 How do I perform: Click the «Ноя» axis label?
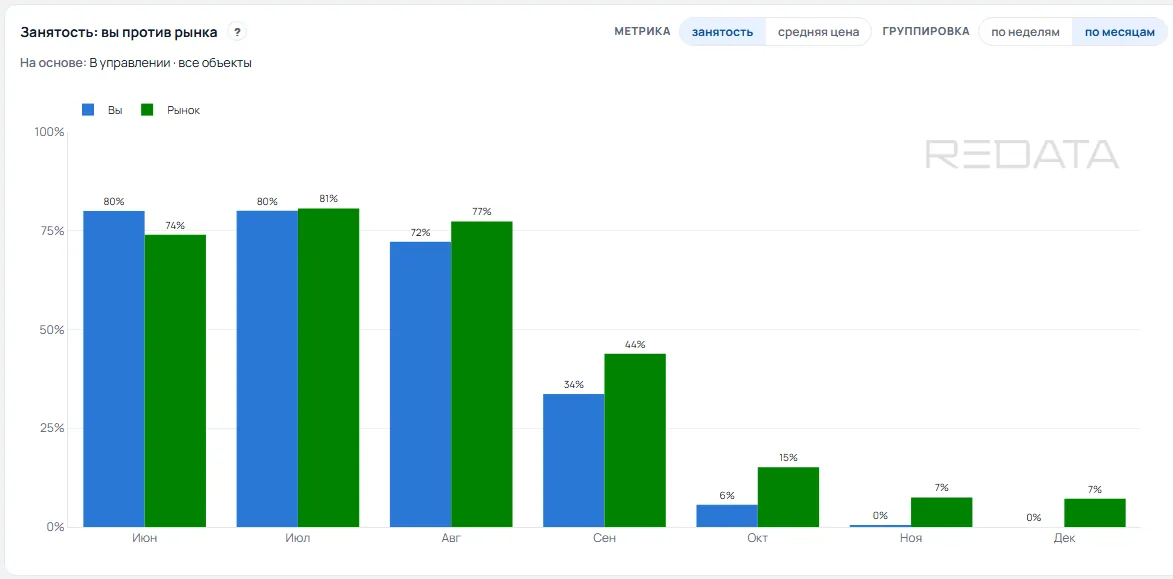(911, 539)
